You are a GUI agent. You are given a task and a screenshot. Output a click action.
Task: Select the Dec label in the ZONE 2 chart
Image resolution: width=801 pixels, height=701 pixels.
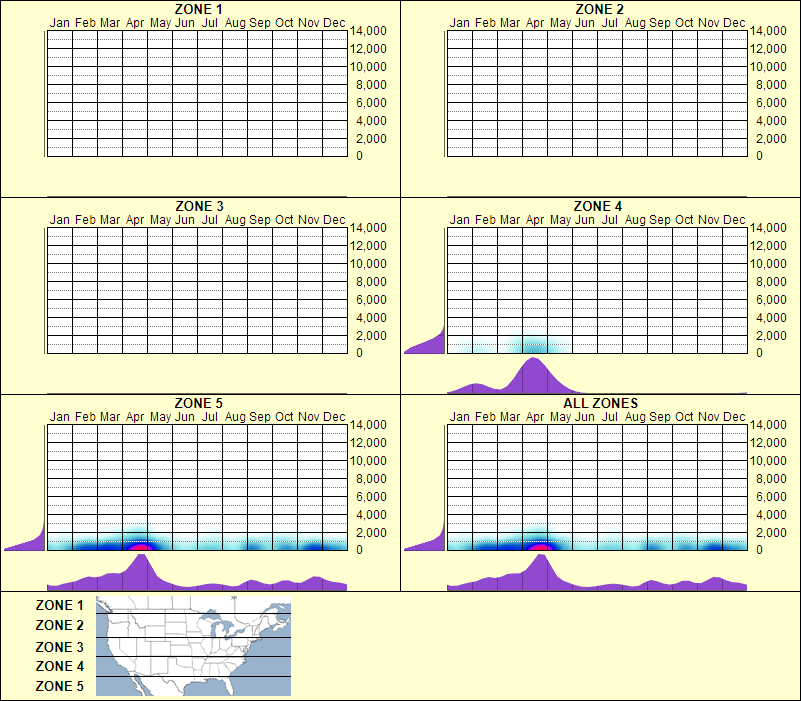(734, 22)
